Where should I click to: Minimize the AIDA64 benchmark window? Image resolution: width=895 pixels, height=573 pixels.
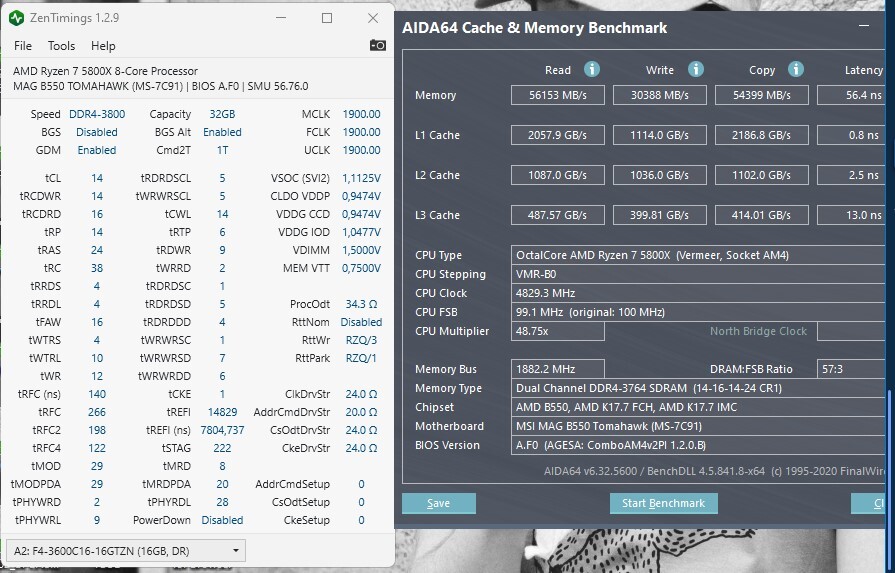pos(864,26)
